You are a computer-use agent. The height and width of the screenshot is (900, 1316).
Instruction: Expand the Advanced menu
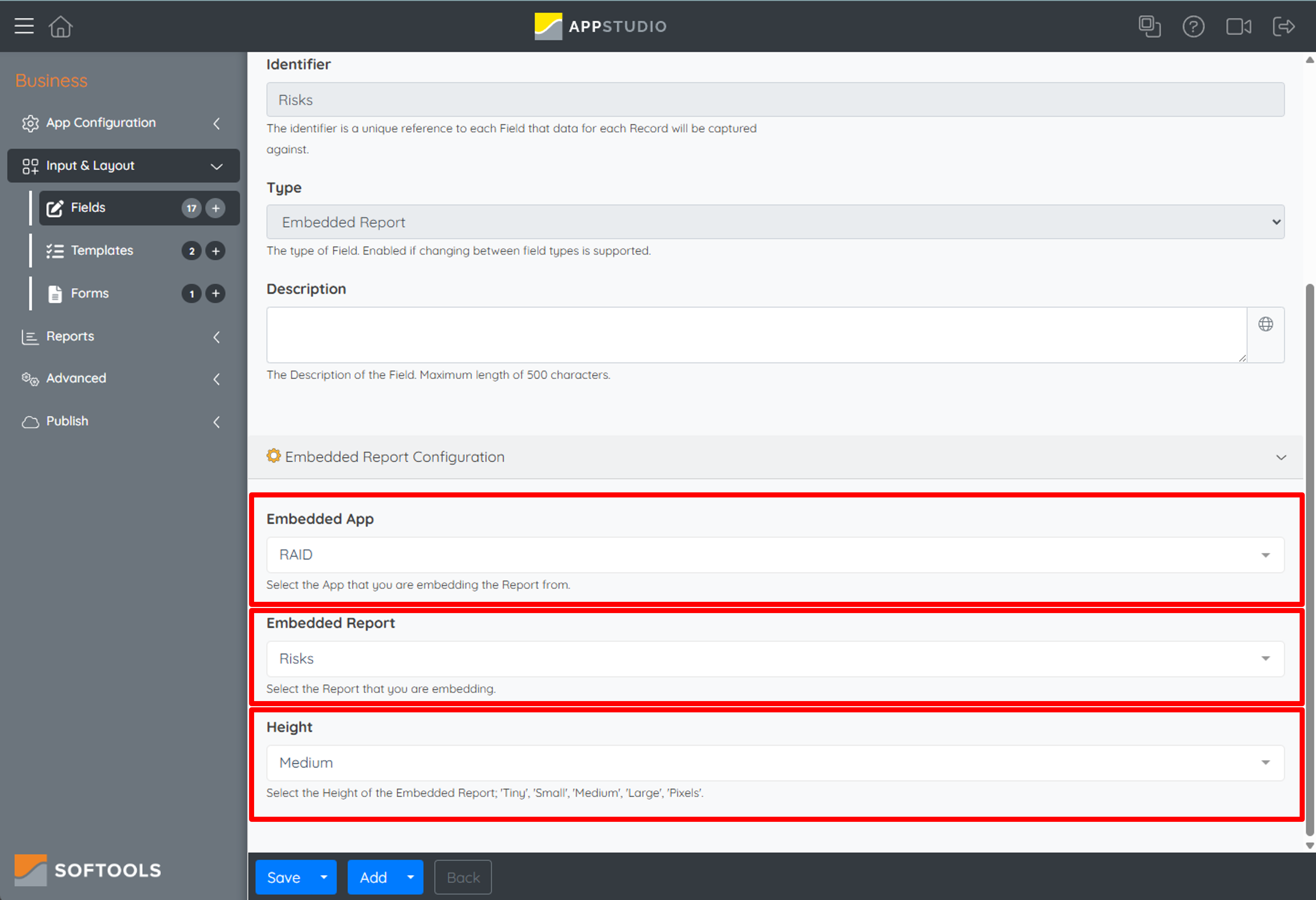123,378
